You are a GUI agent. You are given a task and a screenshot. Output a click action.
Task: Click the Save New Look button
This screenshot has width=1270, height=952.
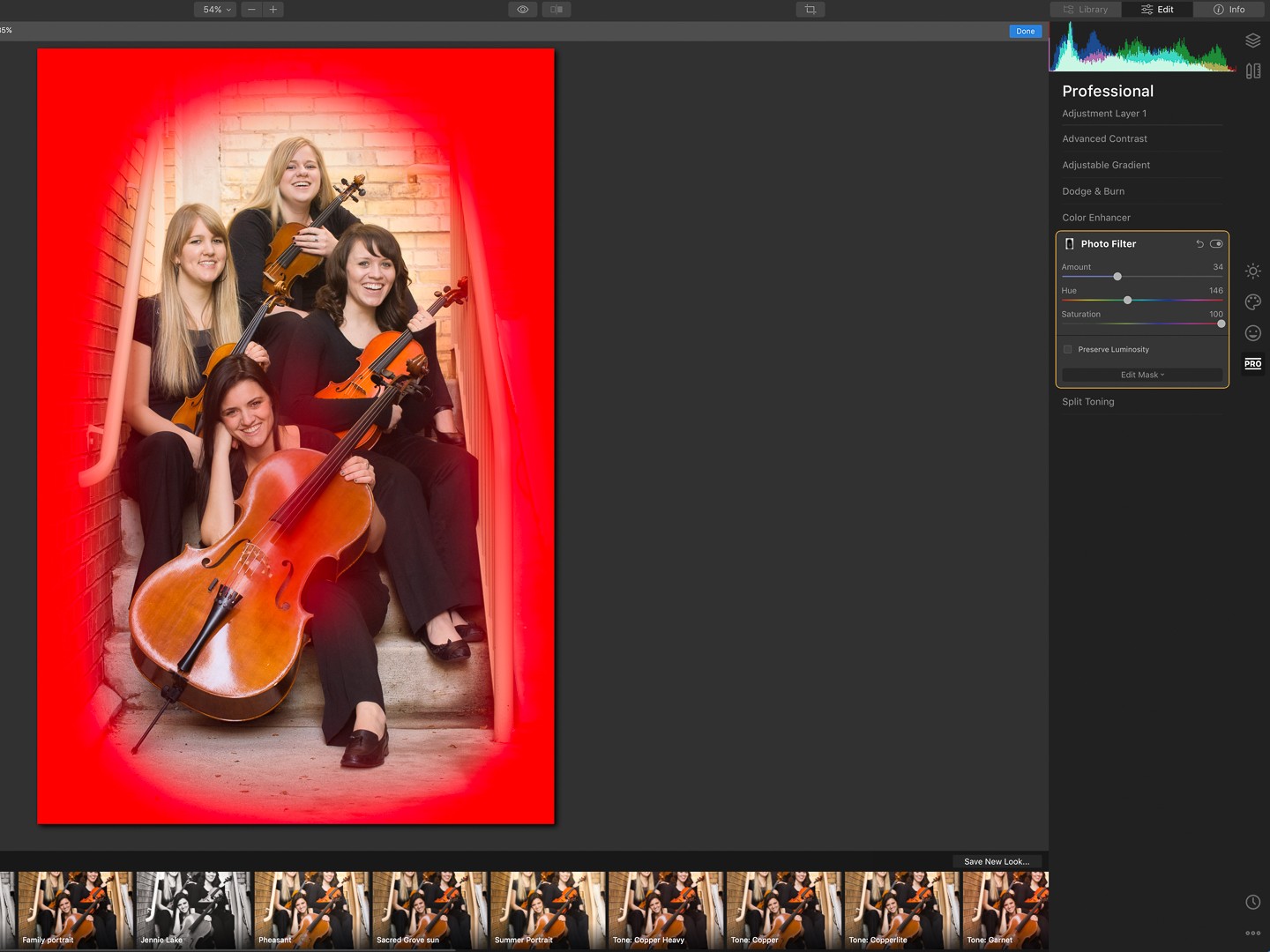click(x=997, y=862)
